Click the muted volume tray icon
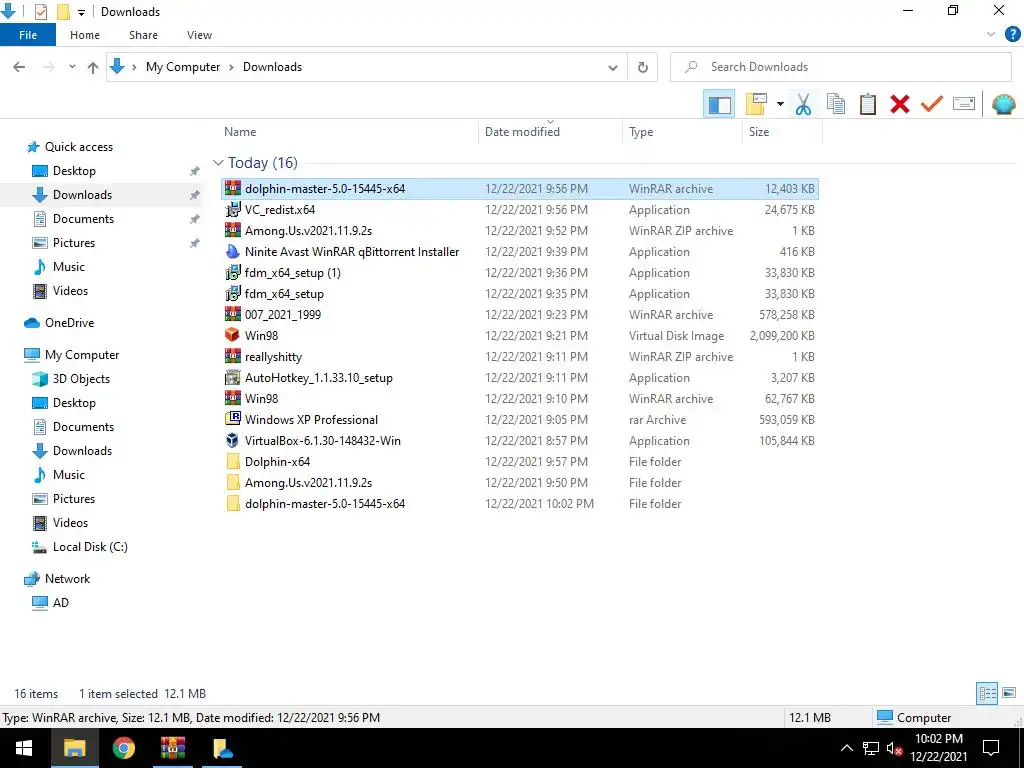 [x=894, y=748]
